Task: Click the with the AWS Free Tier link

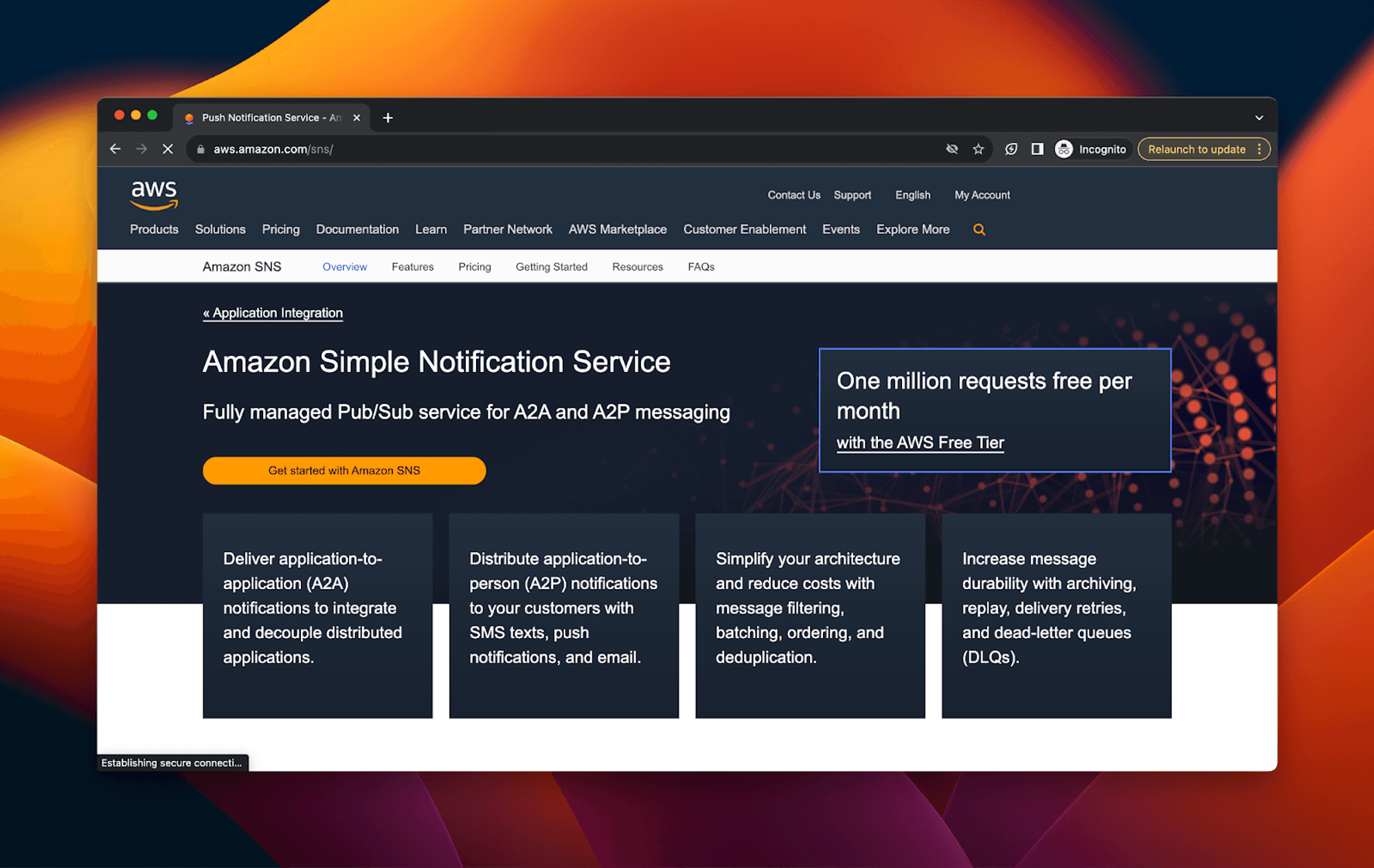Action: click(x=920, y=443)
